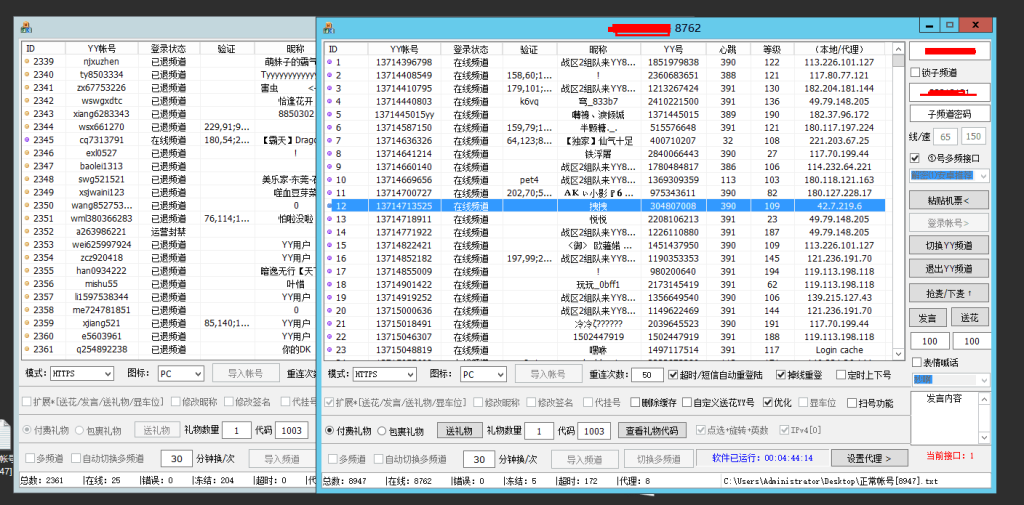This screenshot has height=505, width=1024.
Task: Click the 子频道密码 button
Action: [950, 114]
